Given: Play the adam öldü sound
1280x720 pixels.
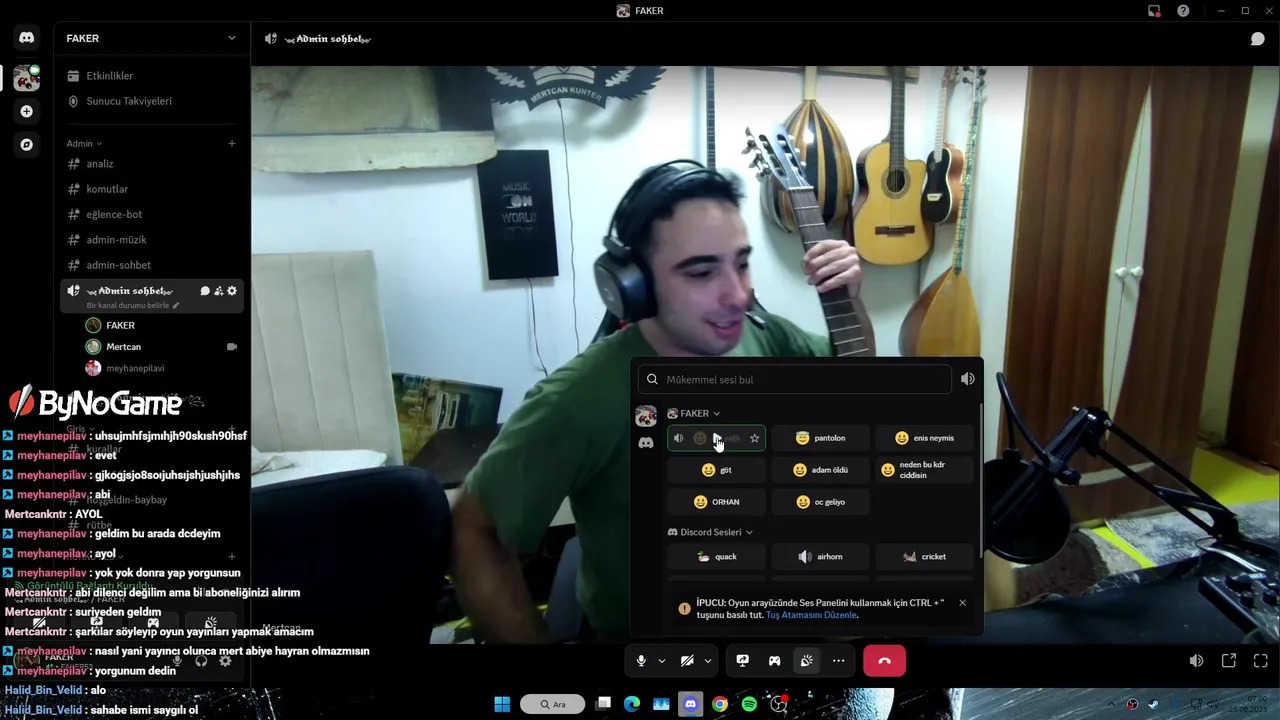Looking at the screenshot, I should 820,470.
